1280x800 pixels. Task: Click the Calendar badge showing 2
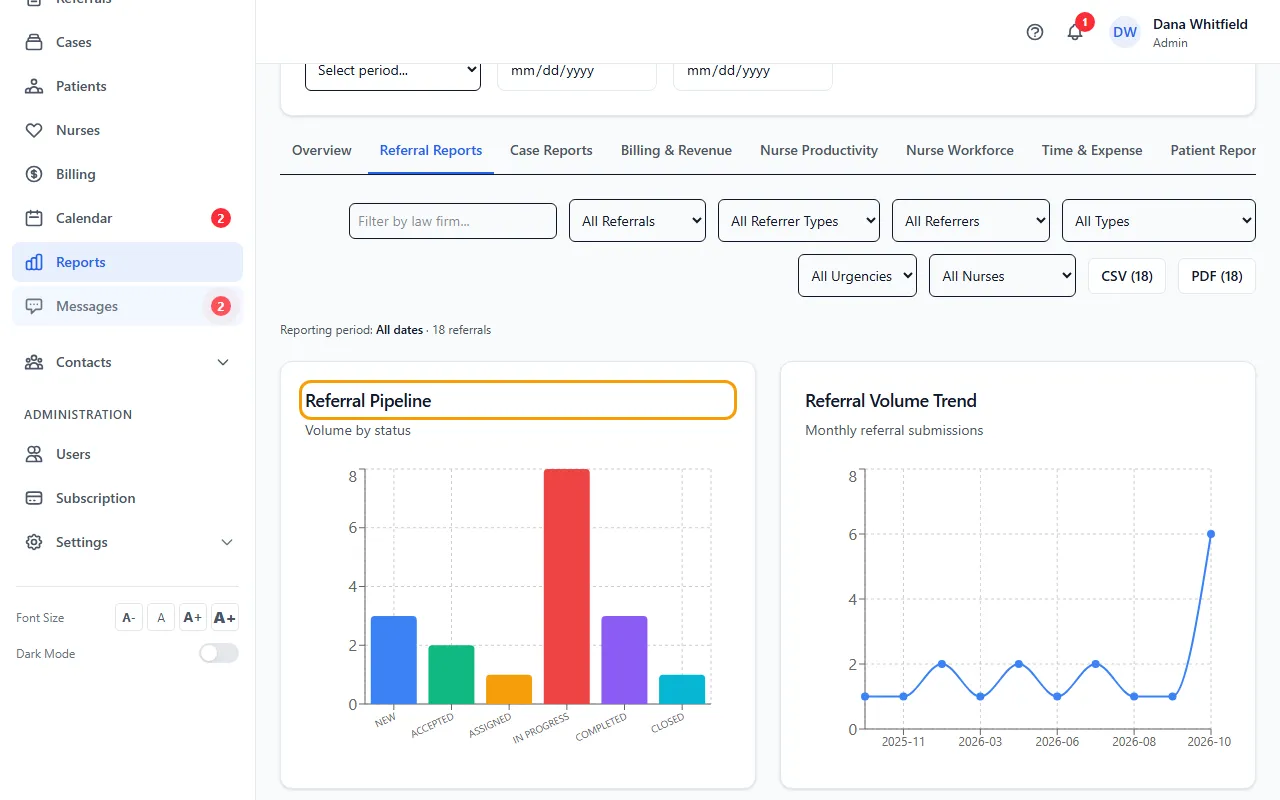click(x=221, y=218)
